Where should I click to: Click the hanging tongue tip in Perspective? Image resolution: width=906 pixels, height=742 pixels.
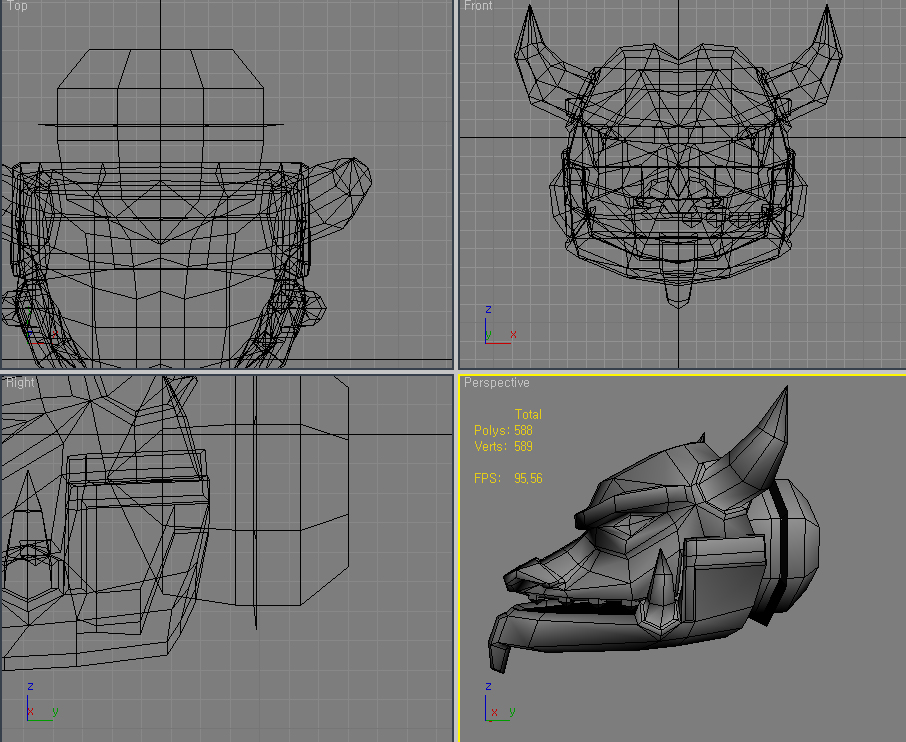point(496,656)
